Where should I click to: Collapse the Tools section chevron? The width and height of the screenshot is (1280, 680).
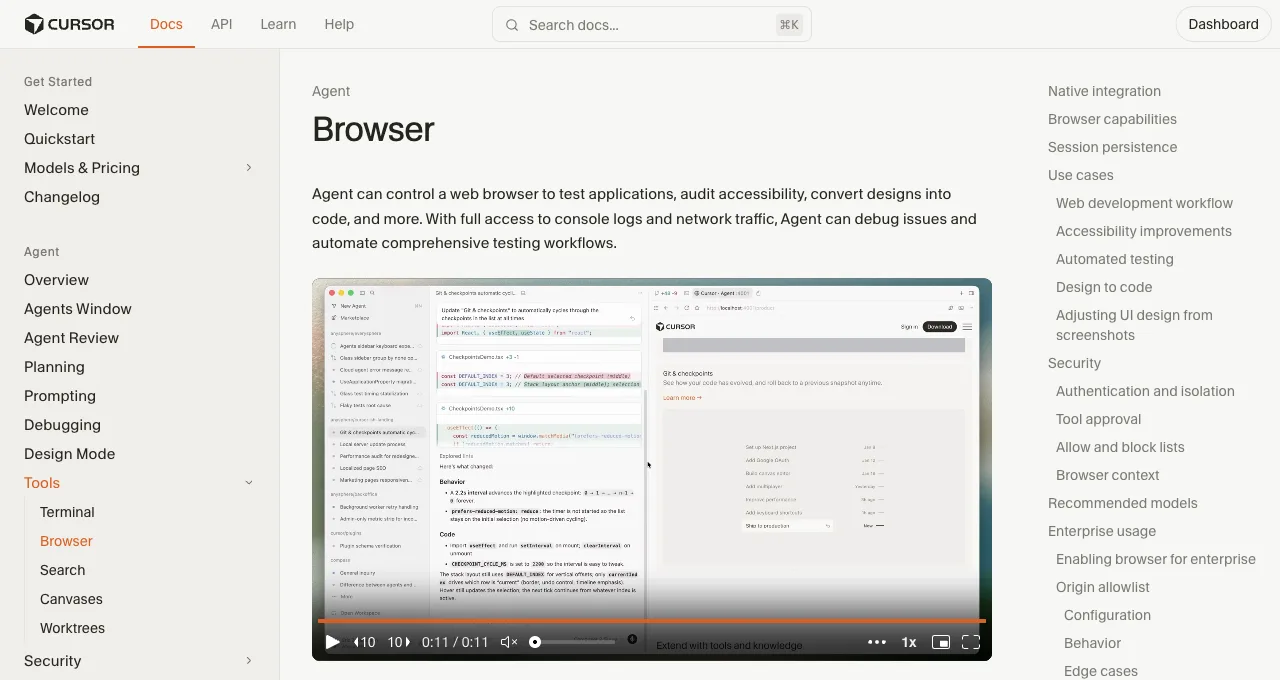249,483
